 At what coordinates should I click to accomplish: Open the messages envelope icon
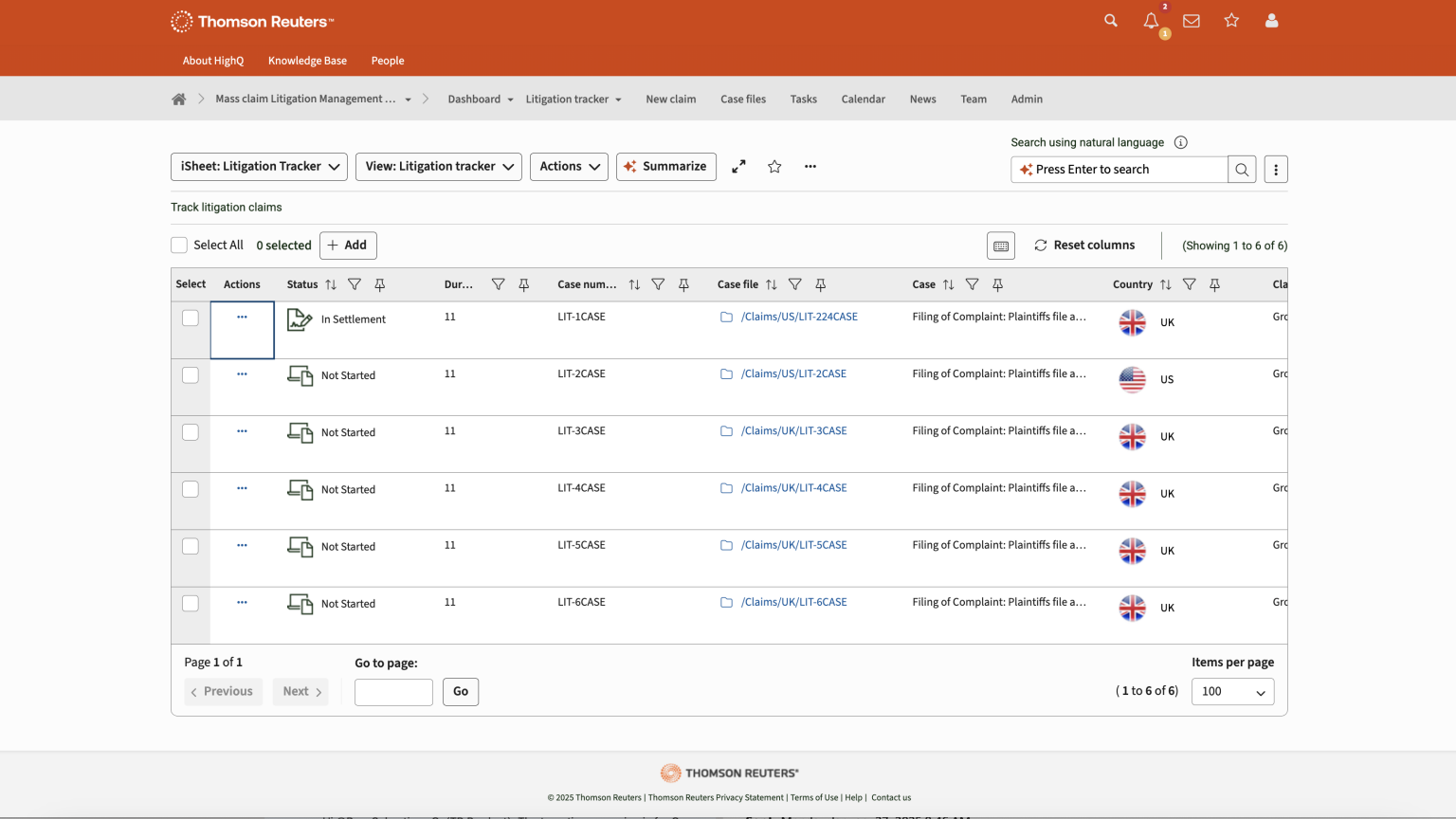point(1192,21)
